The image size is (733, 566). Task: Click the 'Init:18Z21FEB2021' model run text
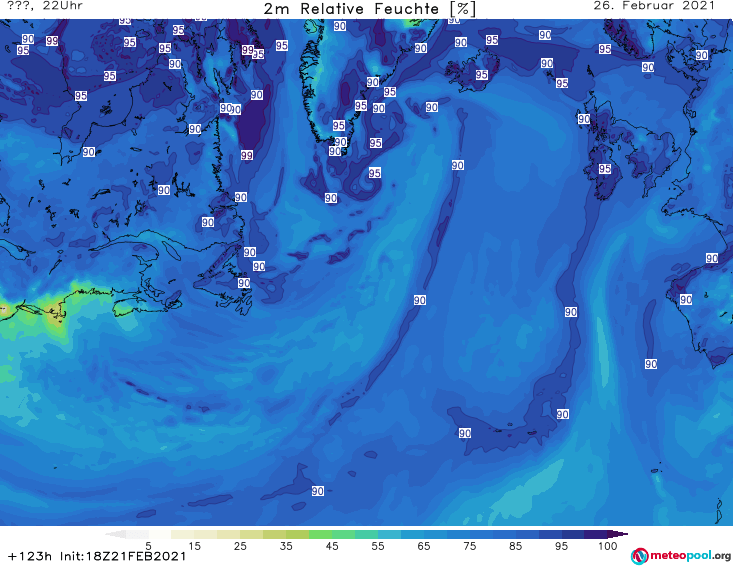pyautogui.click(x=123, y=556)
